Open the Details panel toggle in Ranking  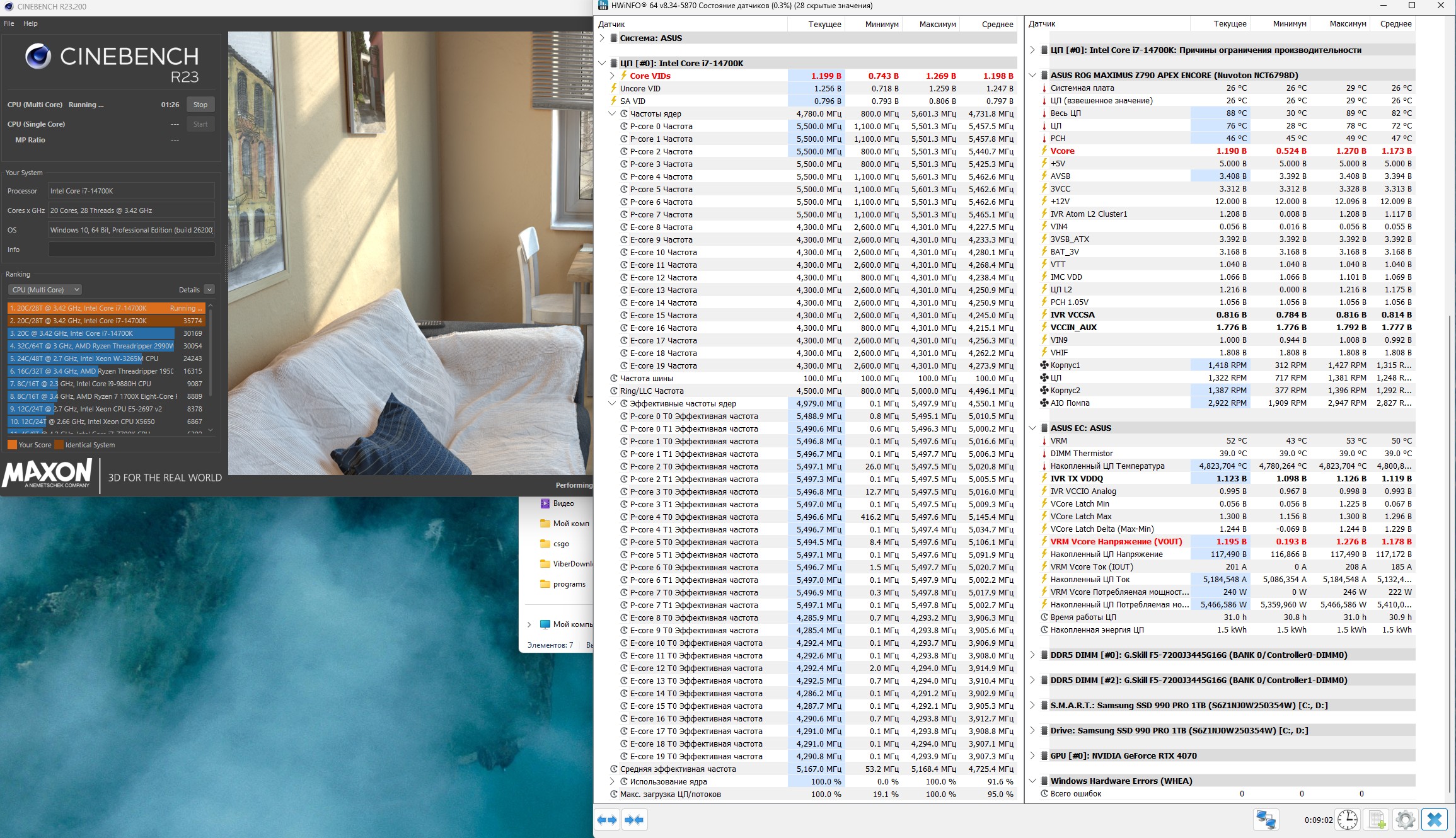click(209, 290)
